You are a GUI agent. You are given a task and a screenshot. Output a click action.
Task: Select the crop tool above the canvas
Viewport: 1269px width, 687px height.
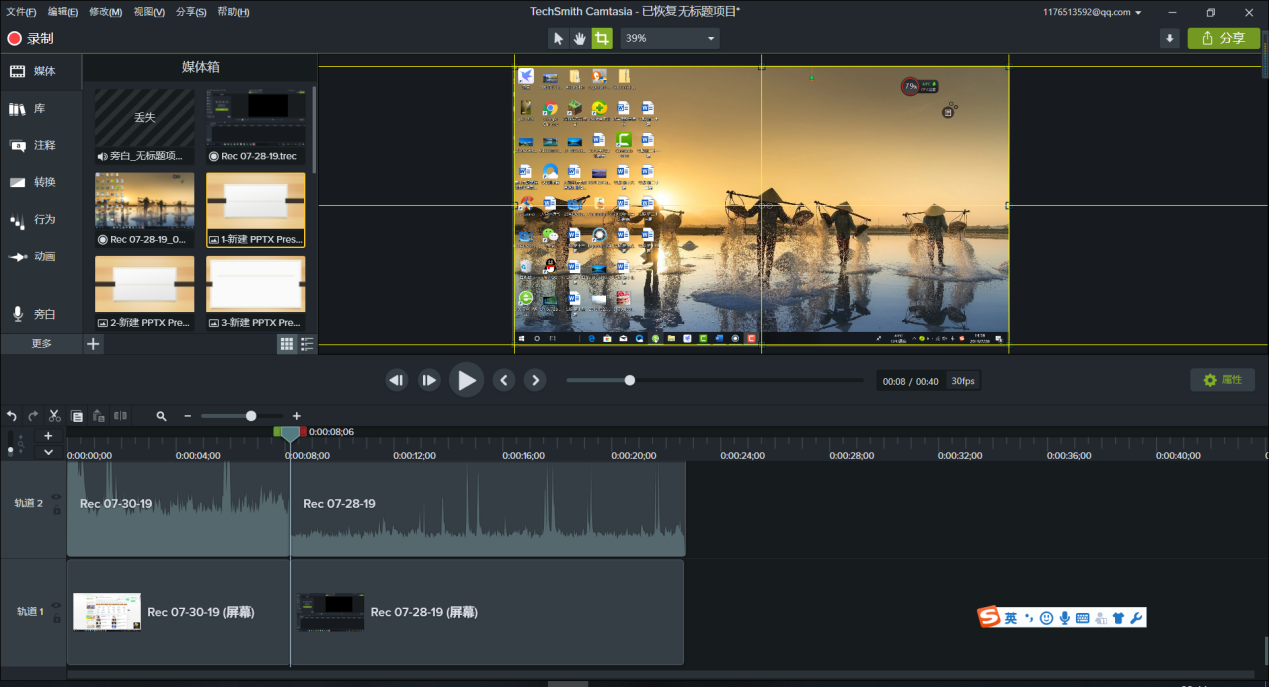click(601, 39)
